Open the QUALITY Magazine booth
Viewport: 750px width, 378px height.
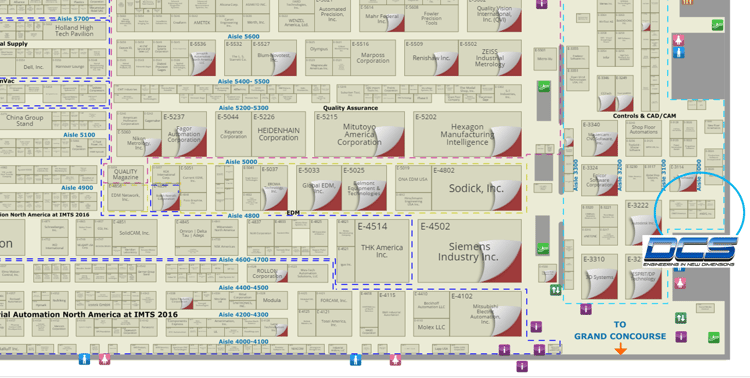125,174
